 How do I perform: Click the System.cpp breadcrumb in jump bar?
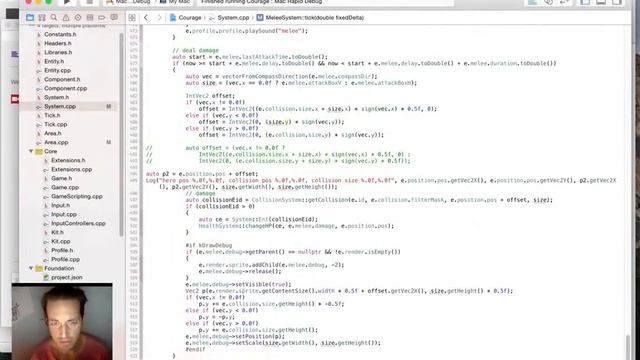(x=229, y=18)
